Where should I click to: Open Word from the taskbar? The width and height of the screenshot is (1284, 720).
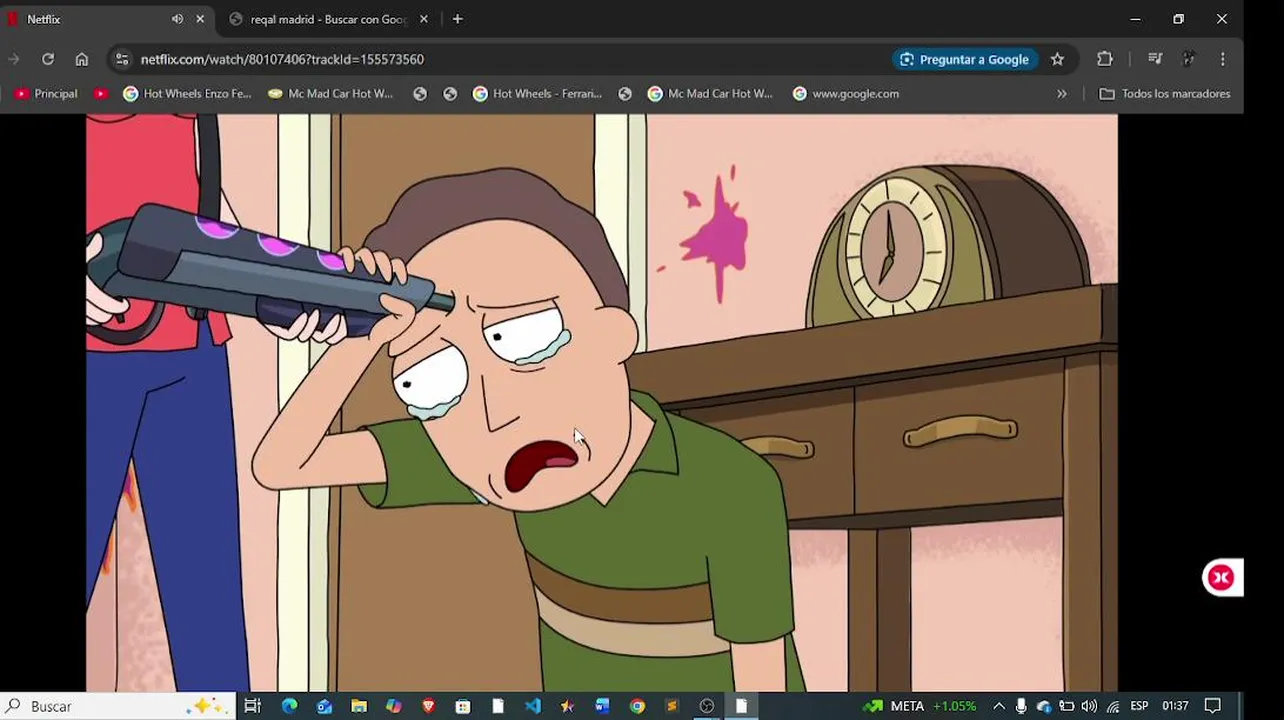click(x=602, y=706)
